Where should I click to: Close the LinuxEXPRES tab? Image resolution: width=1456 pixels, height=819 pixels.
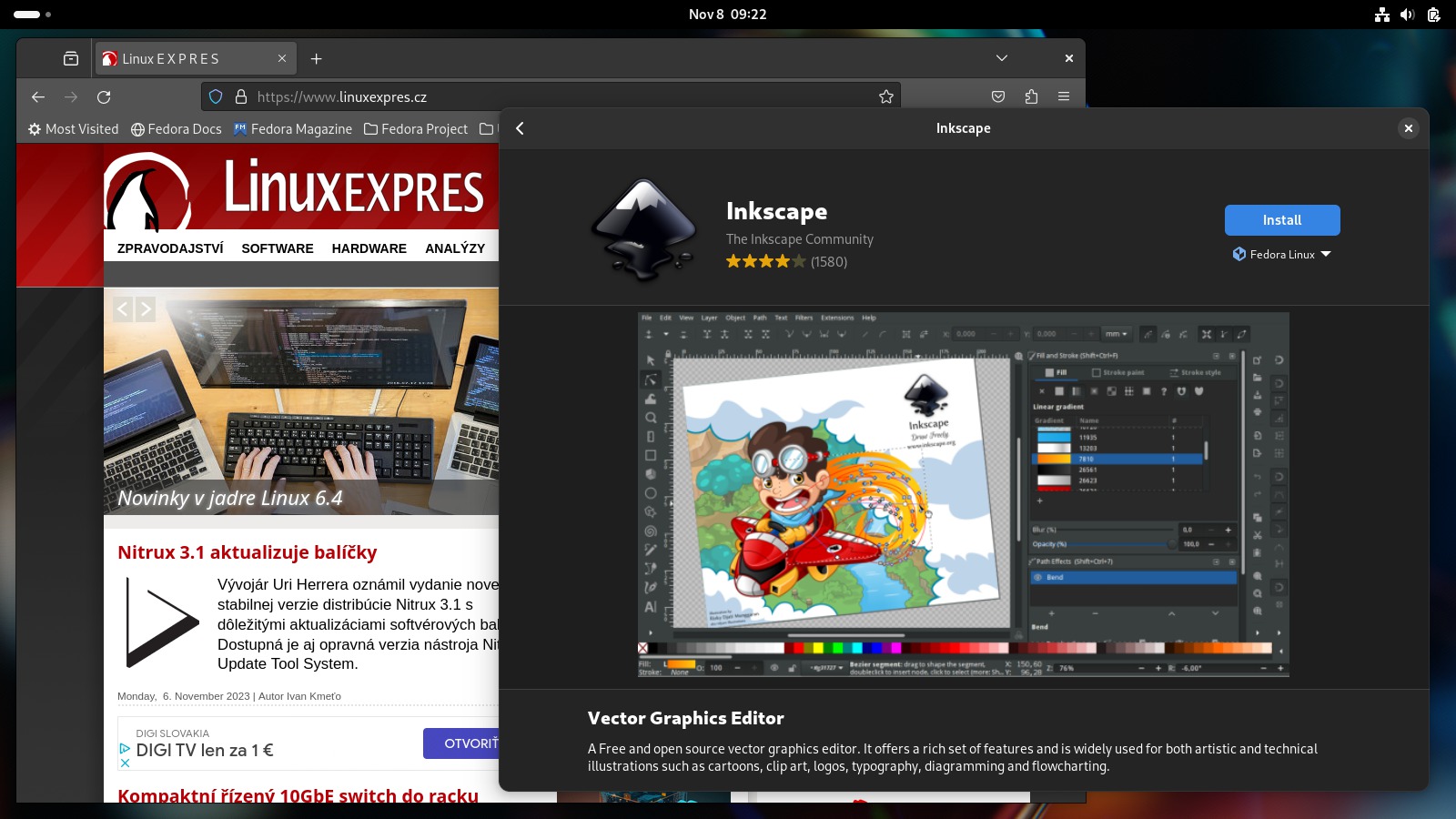(282, 58)
